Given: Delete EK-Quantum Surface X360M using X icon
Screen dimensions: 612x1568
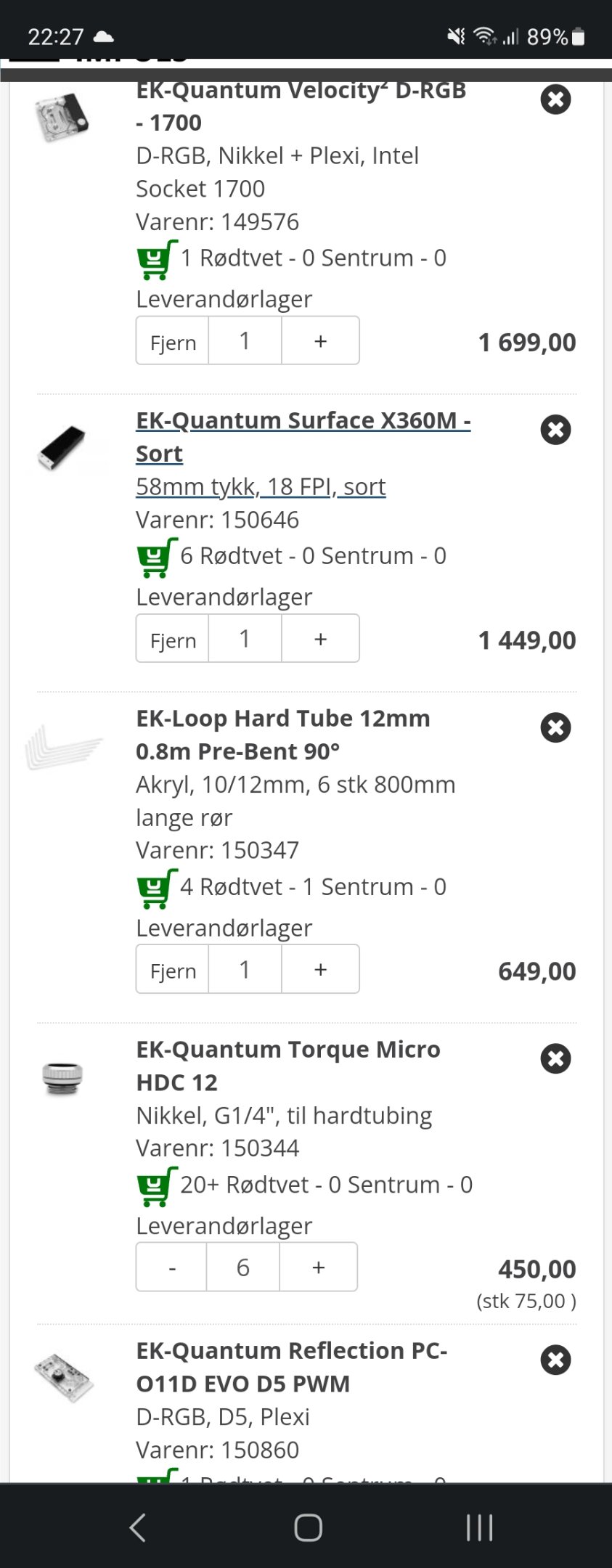Looking at the screenshot, I should click(555, 430).
